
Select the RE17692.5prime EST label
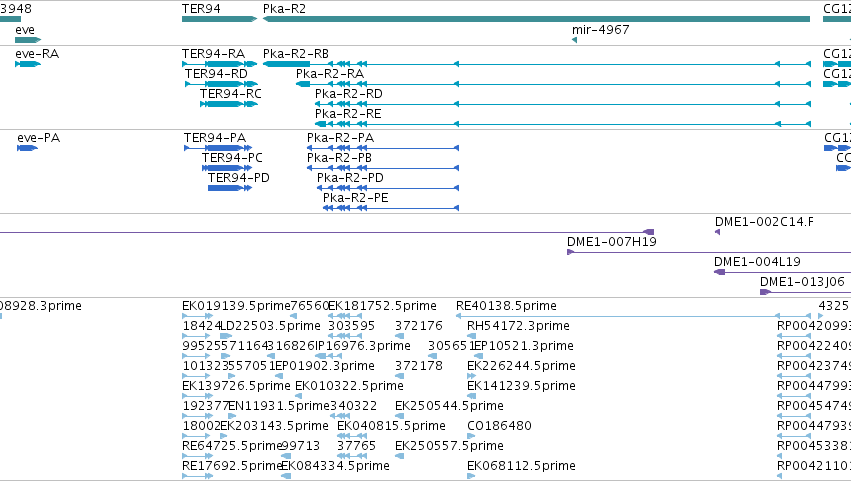coord(232,467)
